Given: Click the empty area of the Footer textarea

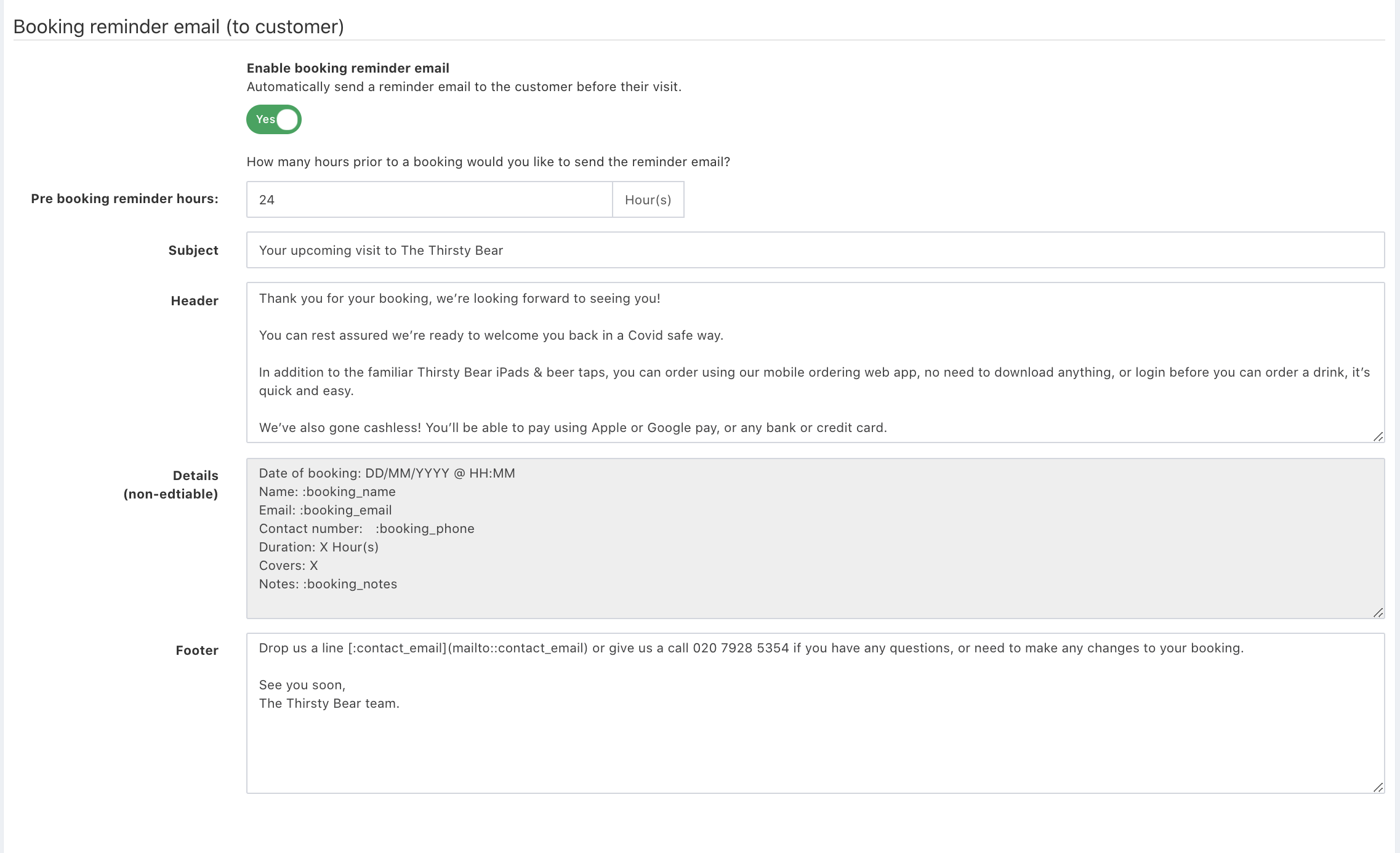Looking at the screenshot, I should tap(815, 751).
